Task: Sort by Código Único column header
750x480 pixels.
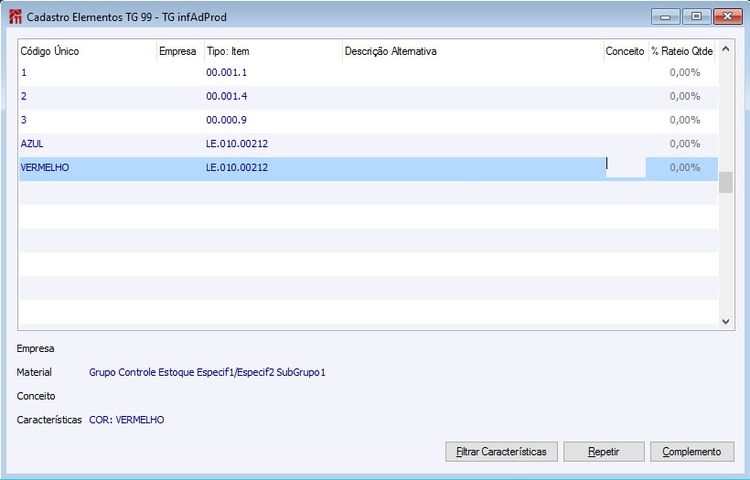Action: coord(88,51)
